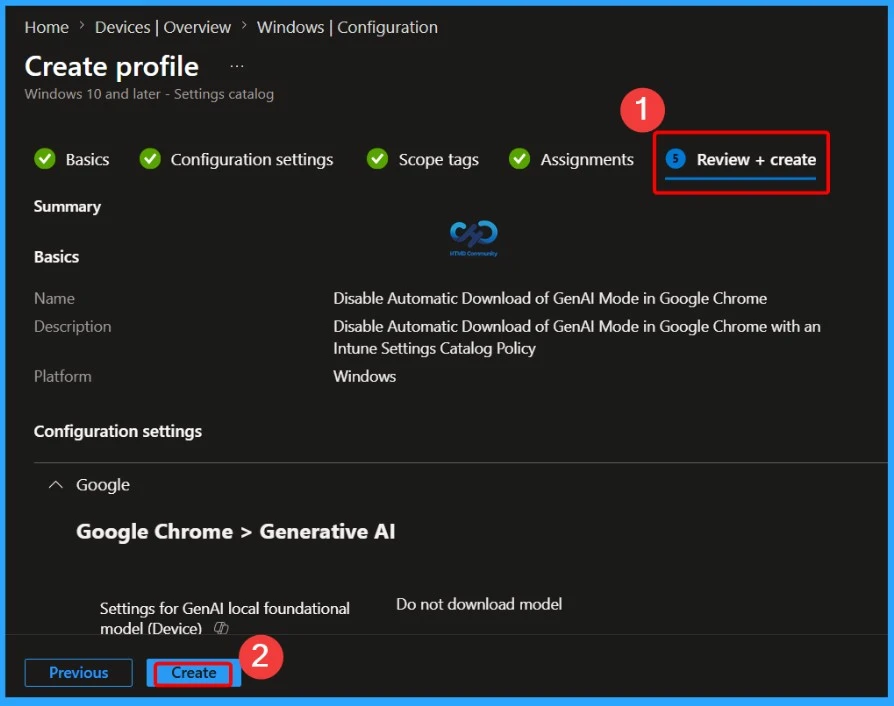Open Windows | Configuration breadcrumb
This screenshot has height=706, width=894.
[x=347, y=27]
